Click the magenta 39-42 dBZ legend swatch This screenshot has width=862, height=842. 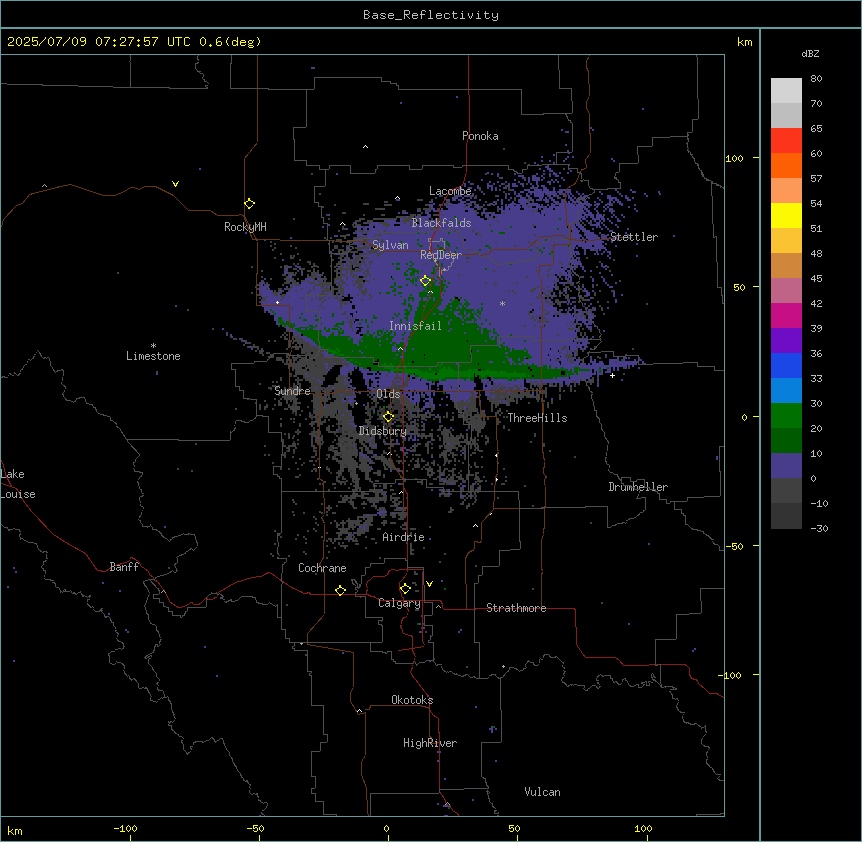coord(786,315)
